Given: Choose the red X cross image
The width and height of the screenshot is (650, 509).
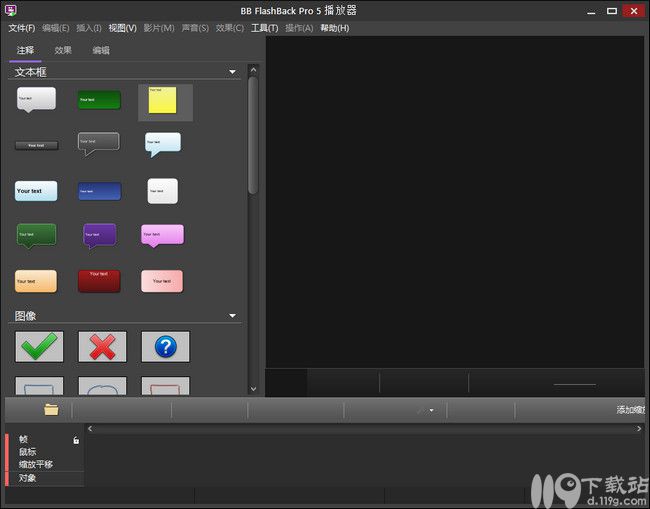Looking at the screenshot, I should click(102, 347).
